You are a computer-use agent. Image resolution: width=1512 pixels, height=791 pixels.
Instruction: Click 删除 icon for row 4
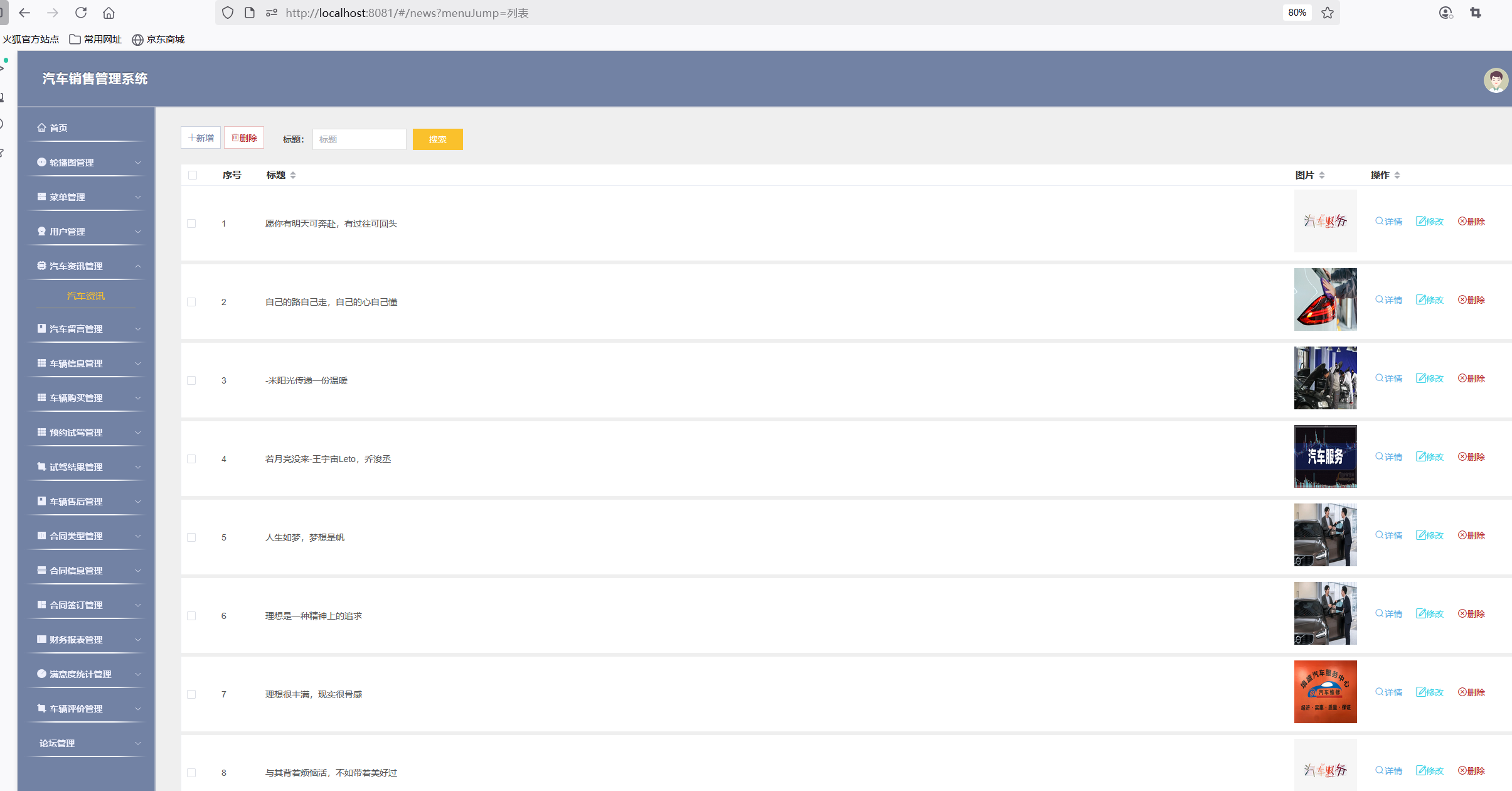coord(1462,456)
